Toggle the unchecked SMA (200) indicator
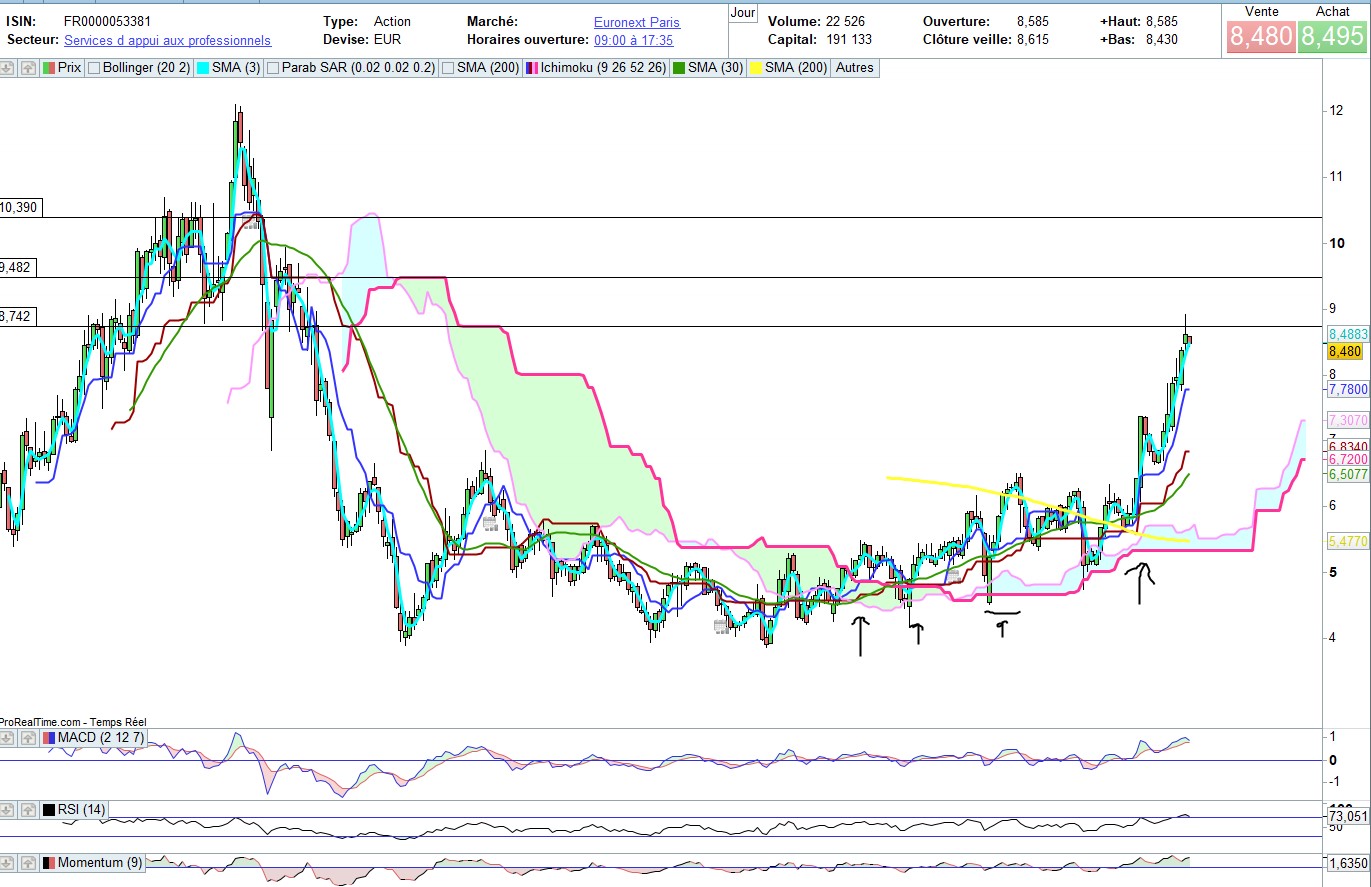1371x887 pixels. (x=449, y=68)
